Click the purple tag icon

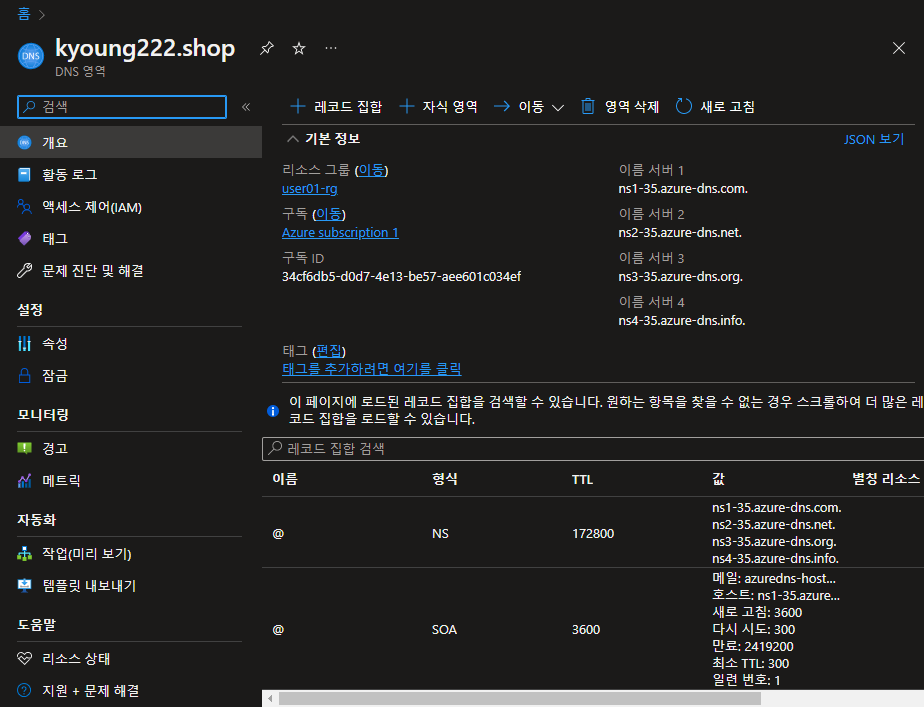25,239
